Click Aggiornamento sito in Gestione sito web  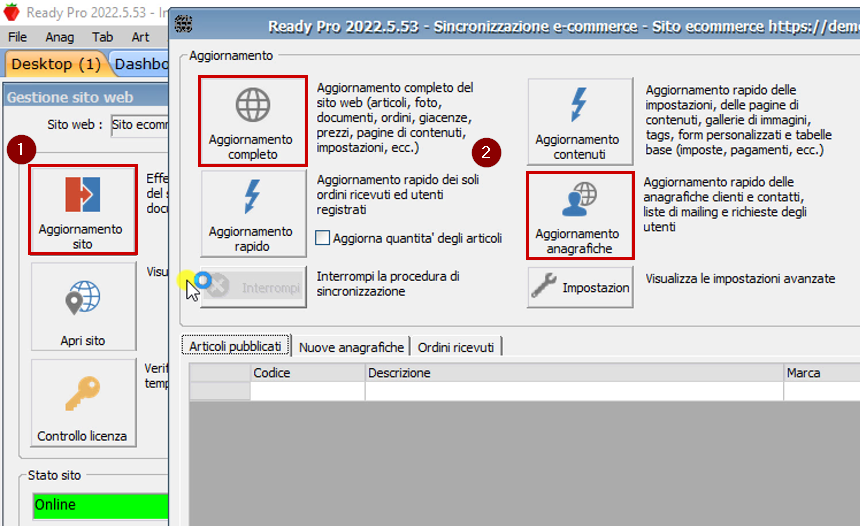(x=83, y=210)
